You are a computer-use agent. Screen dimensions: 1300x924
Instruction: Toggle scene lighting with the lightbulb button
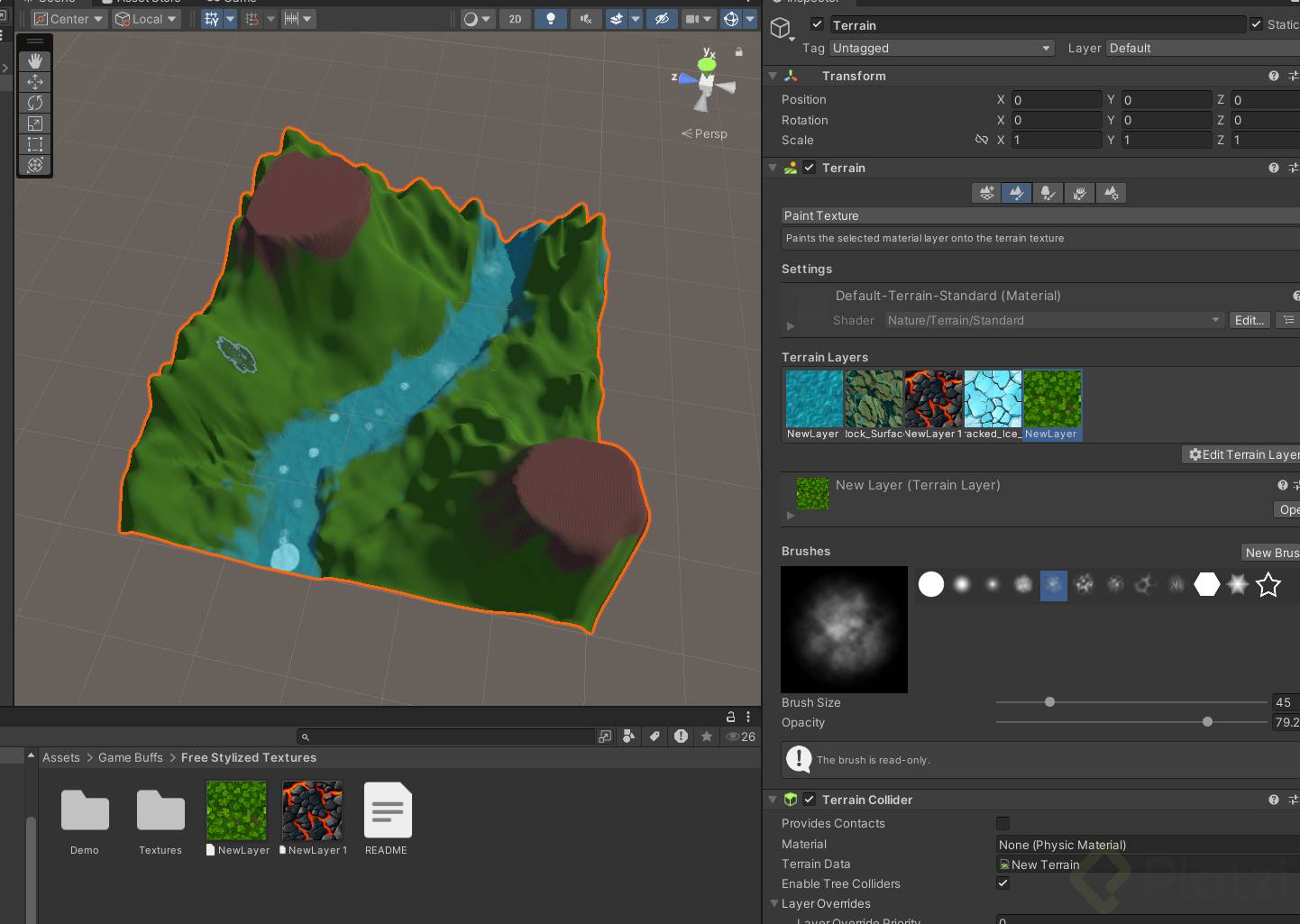pyautogui.click(x=550, y=19)
